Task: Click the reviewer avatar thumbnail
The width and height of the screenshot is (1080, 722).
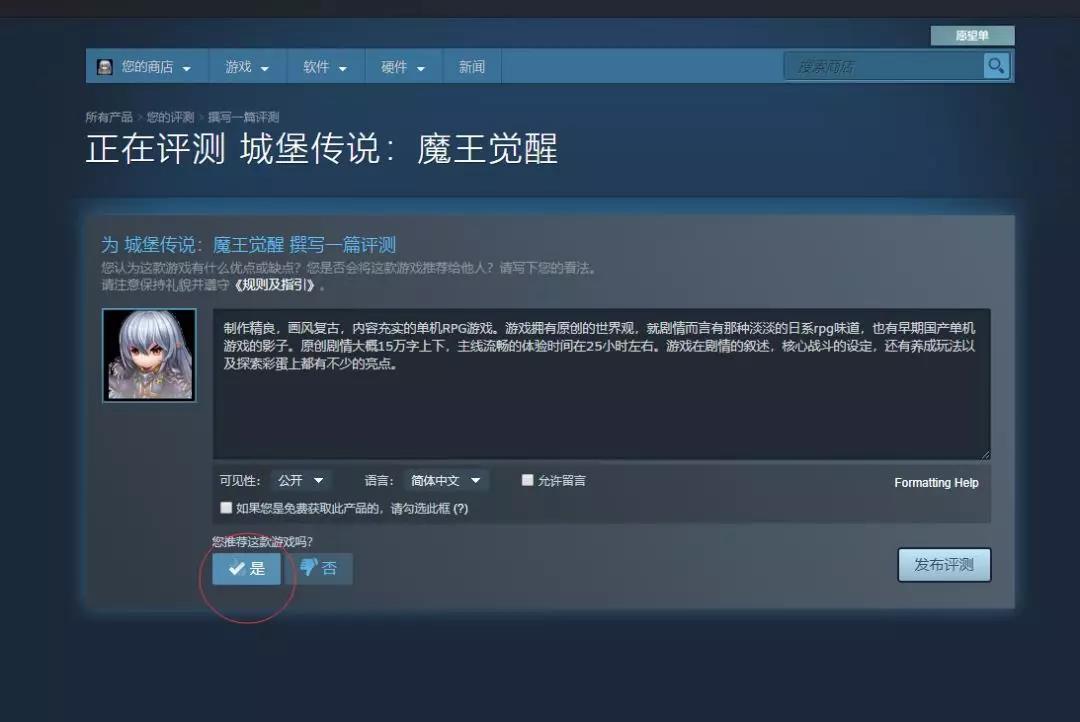Action: point(149,355)
